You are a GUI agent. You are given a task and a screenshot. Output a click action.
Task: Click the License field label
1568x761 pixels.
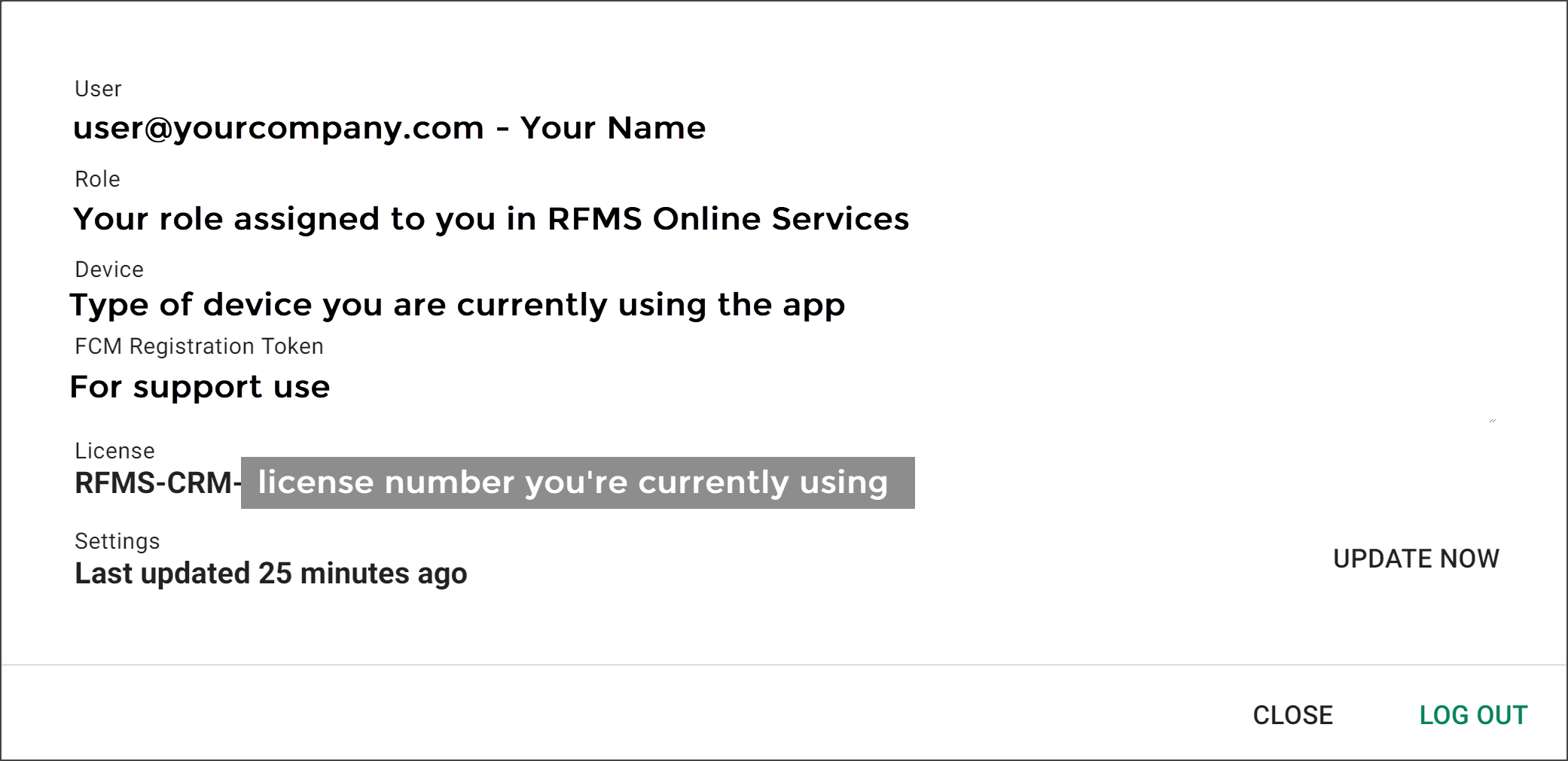pos(114,451)
